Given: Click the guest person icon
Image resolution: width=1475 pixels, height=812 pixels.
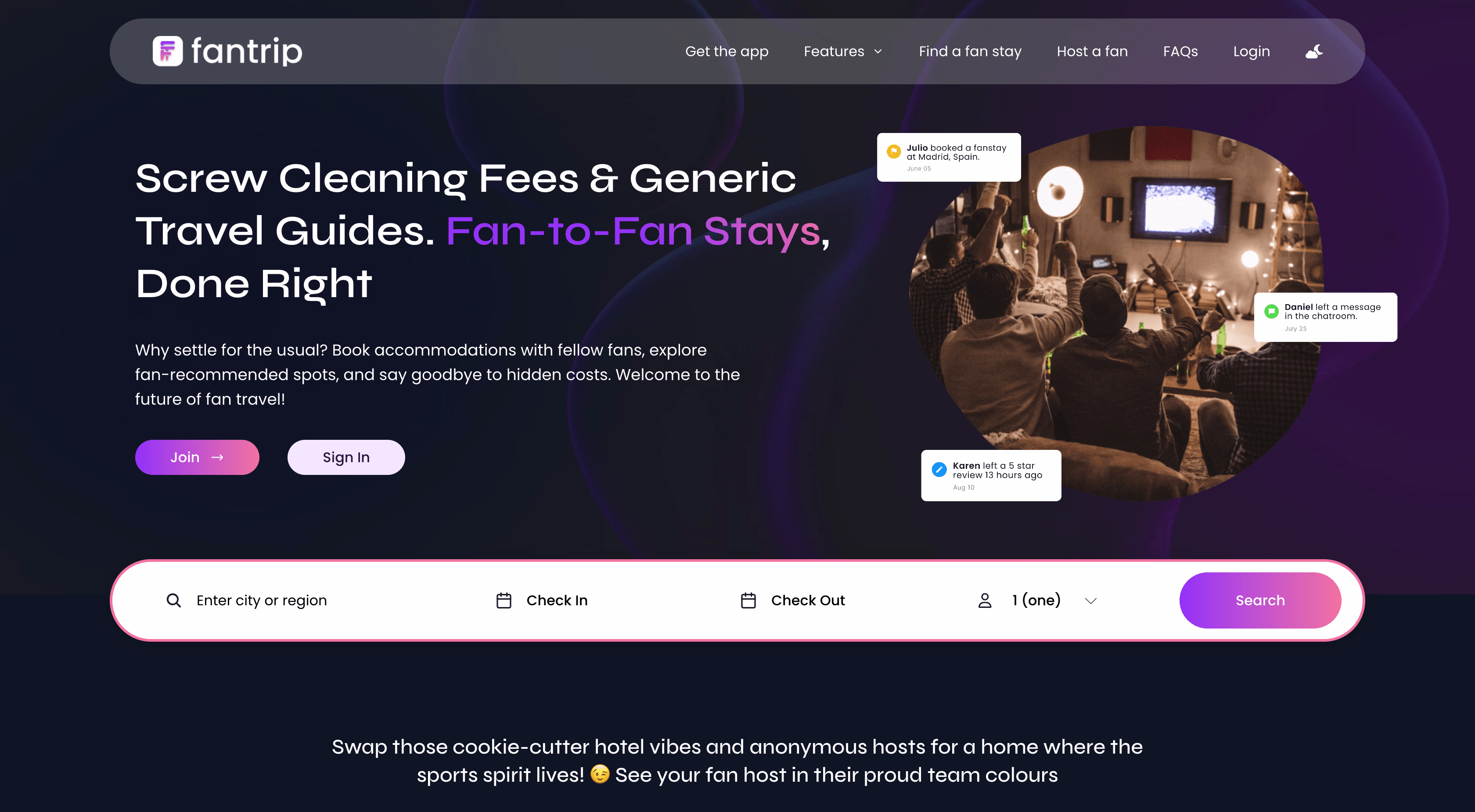Looking at the screenshot, I should point(985,600).
